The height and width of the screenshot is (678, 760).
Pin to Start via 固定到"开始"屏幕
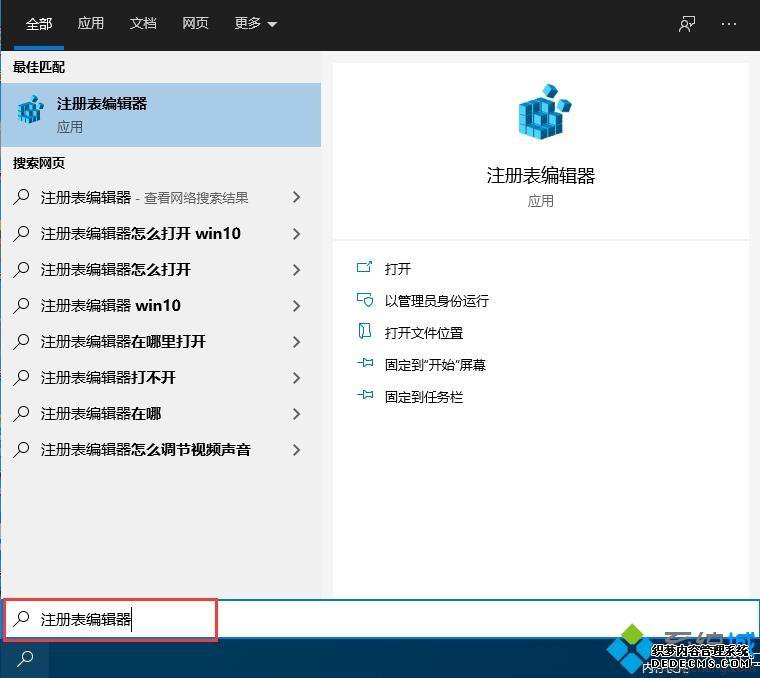(x=435, y=365)
